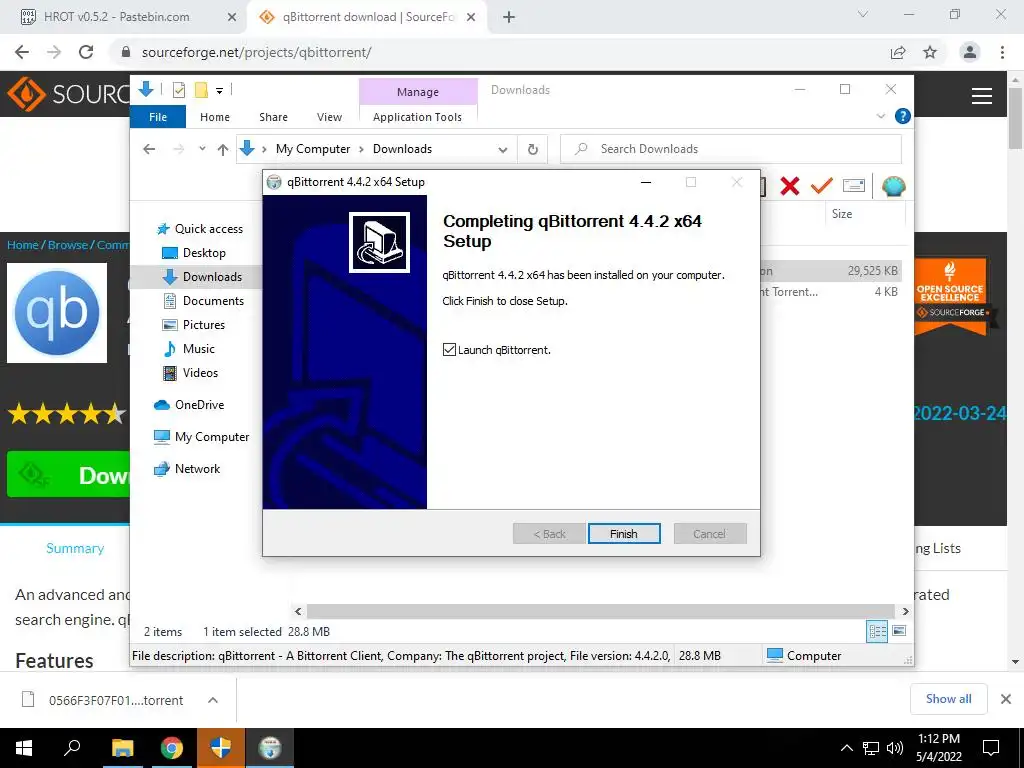Open the File tab in Explorer ribbon

point(158,117)
